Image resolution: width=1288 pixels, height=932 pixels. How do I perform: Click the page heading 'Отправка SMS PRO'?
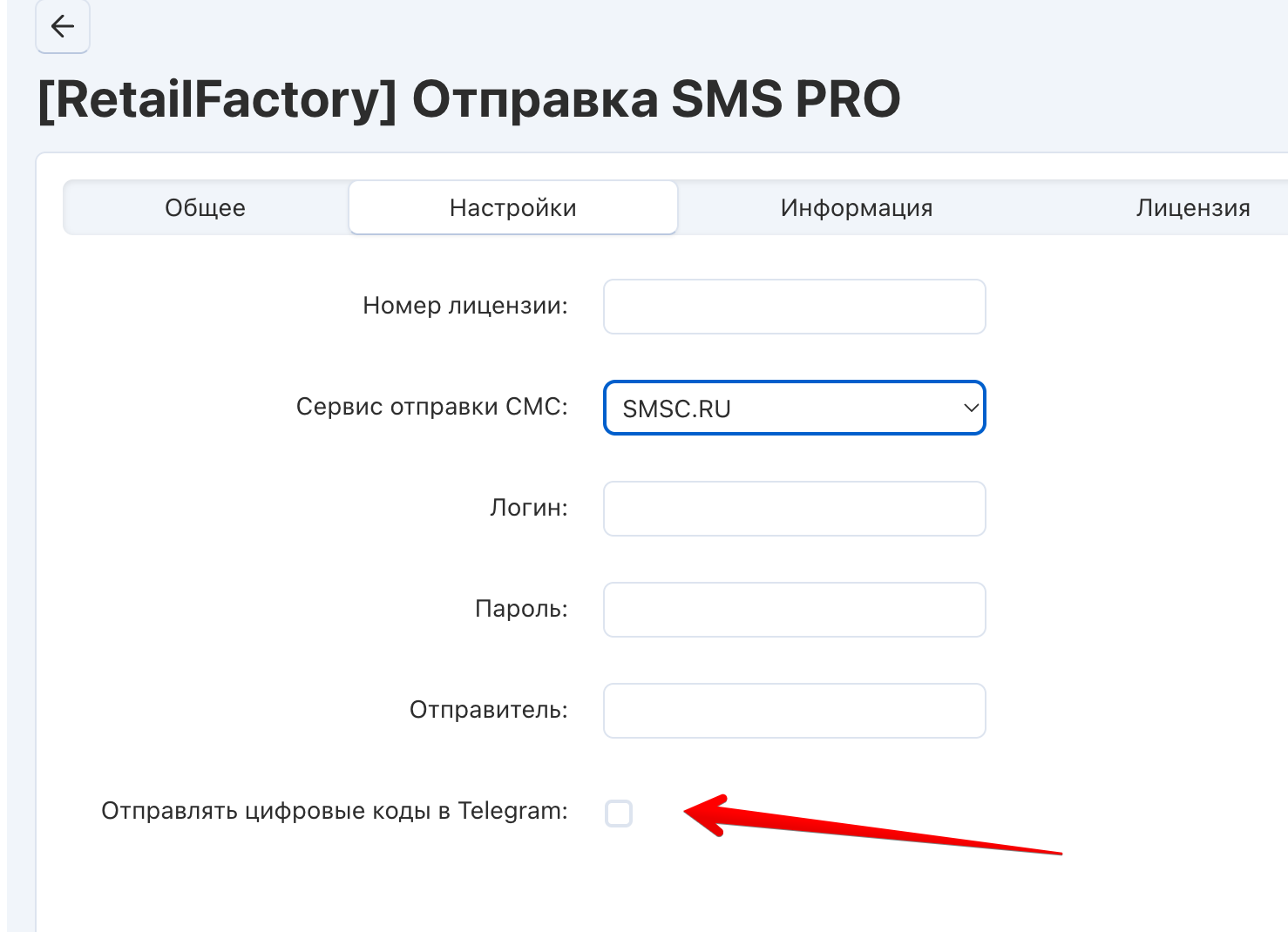click(655, 99)
